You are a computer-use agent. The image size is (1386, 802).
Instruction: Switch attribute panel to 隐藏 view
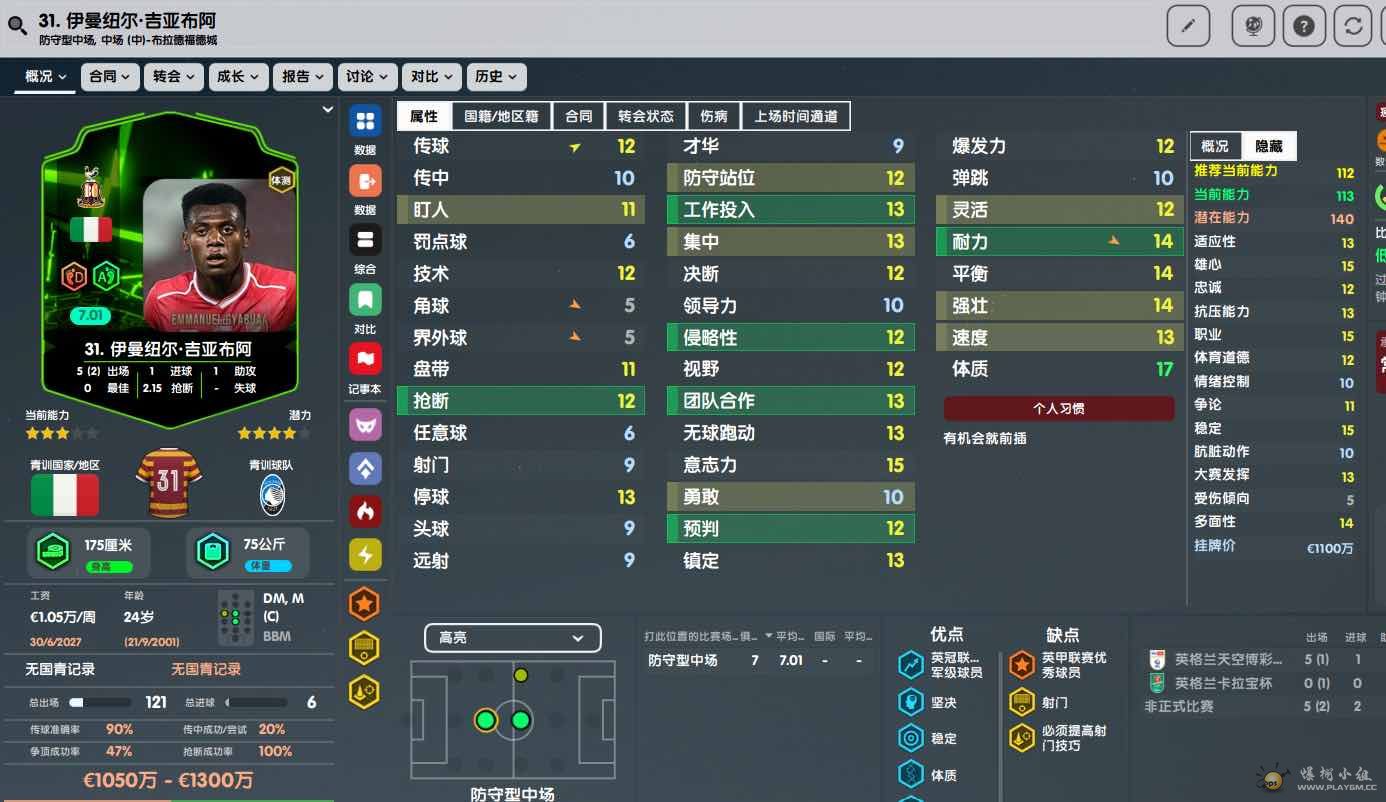tap(1268, 146)
